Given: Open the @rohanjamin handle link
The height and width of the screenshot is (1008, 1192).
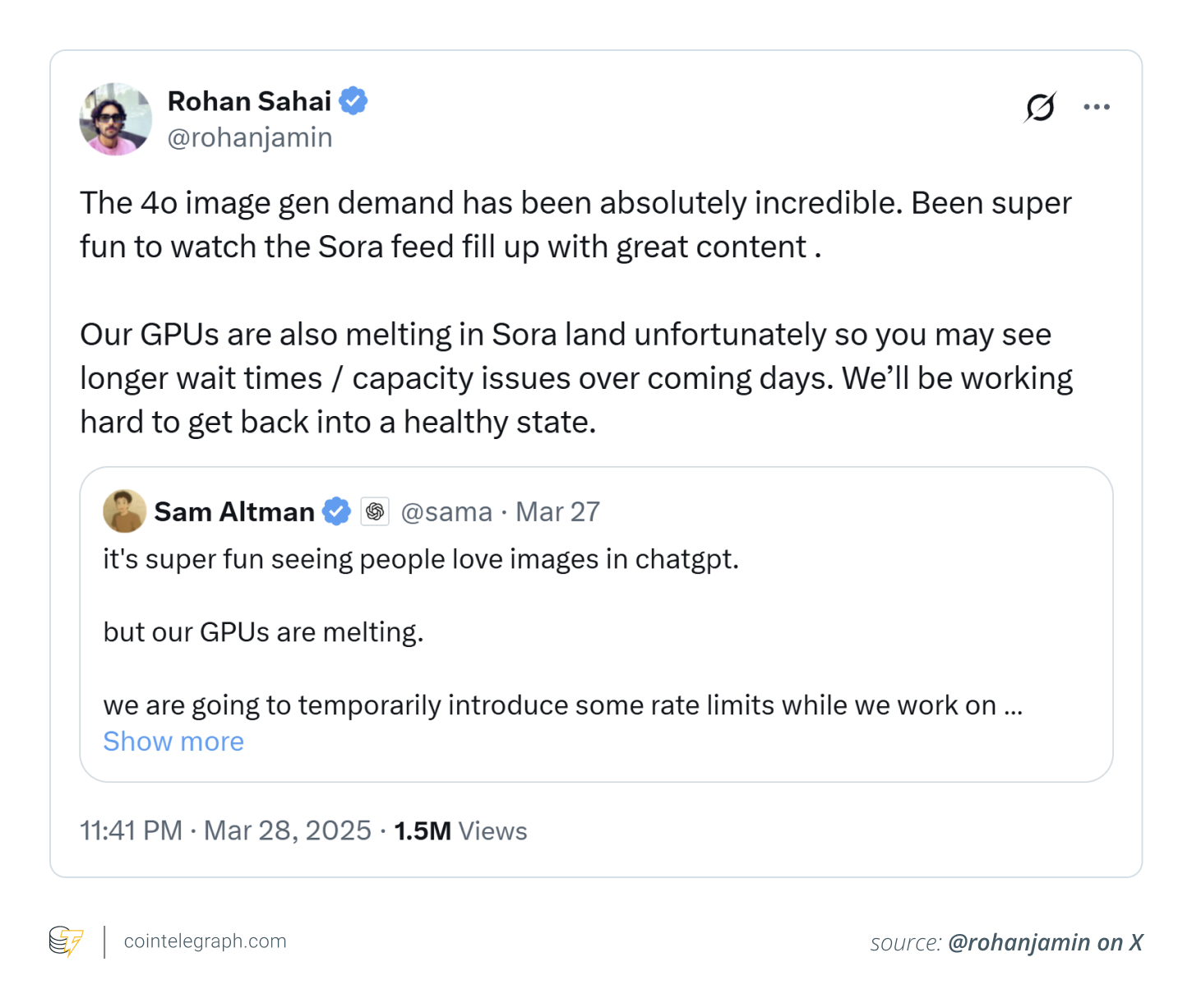Looking at the screenshot, I should click(x=250, y=137).
